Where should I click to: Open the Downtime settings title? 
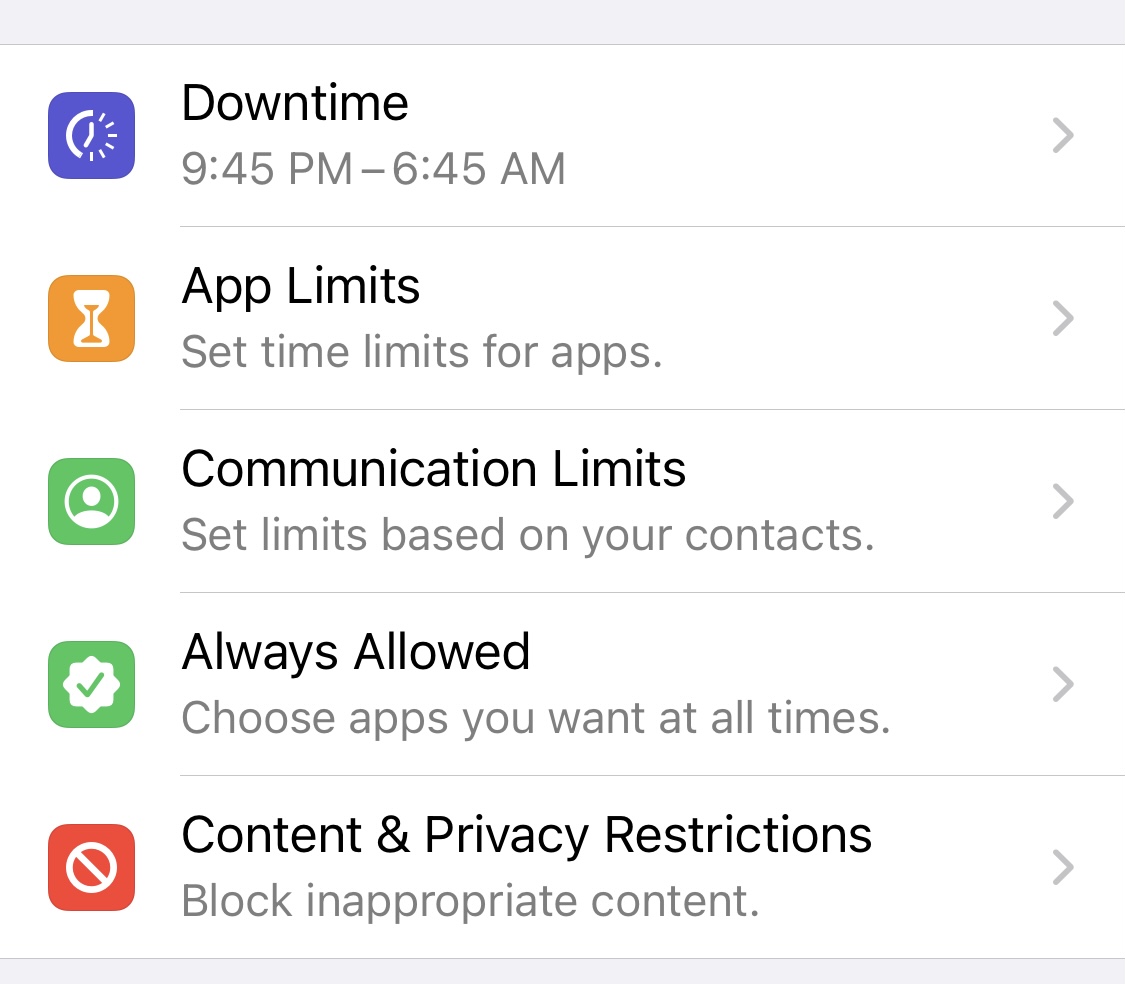click(x=295, y=103)
